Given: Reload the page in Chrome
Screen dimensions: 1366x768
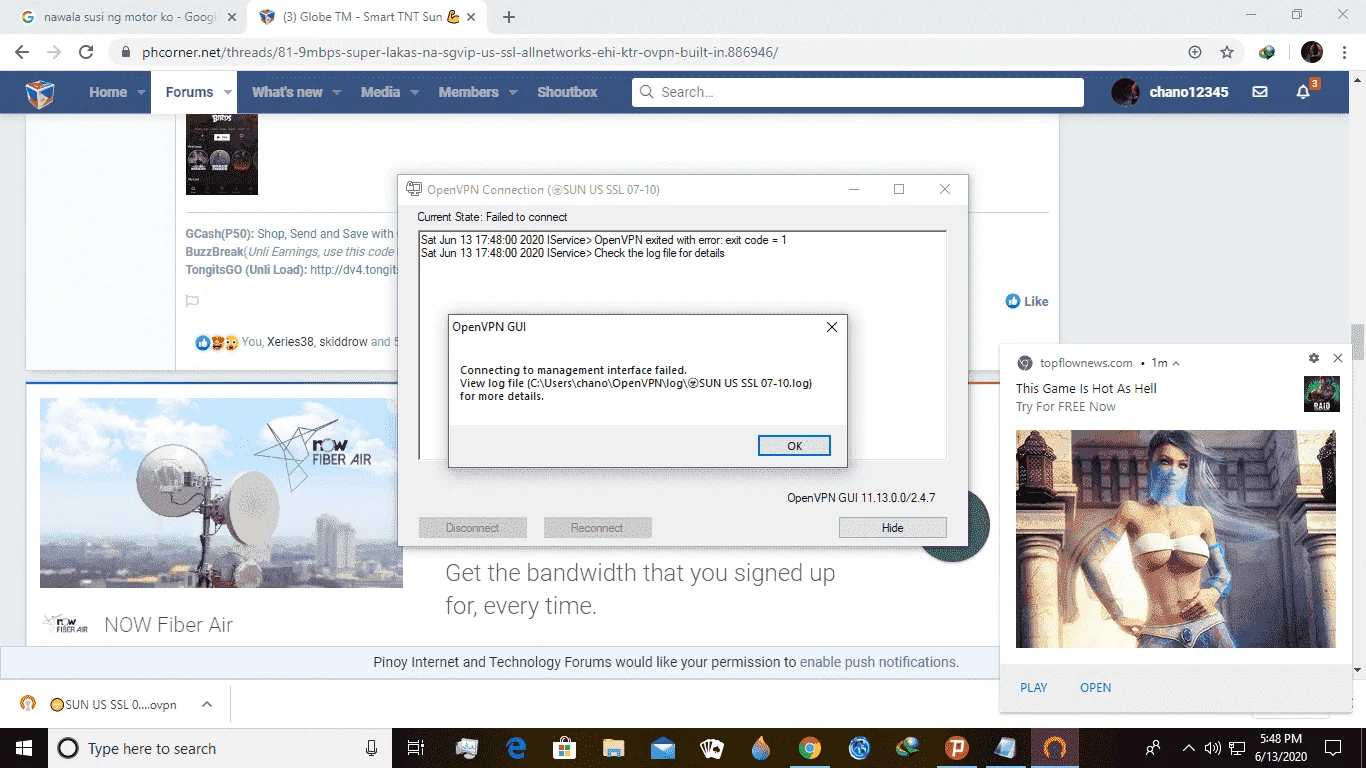Looking at the screenshot, I should (x=86, y=52).
